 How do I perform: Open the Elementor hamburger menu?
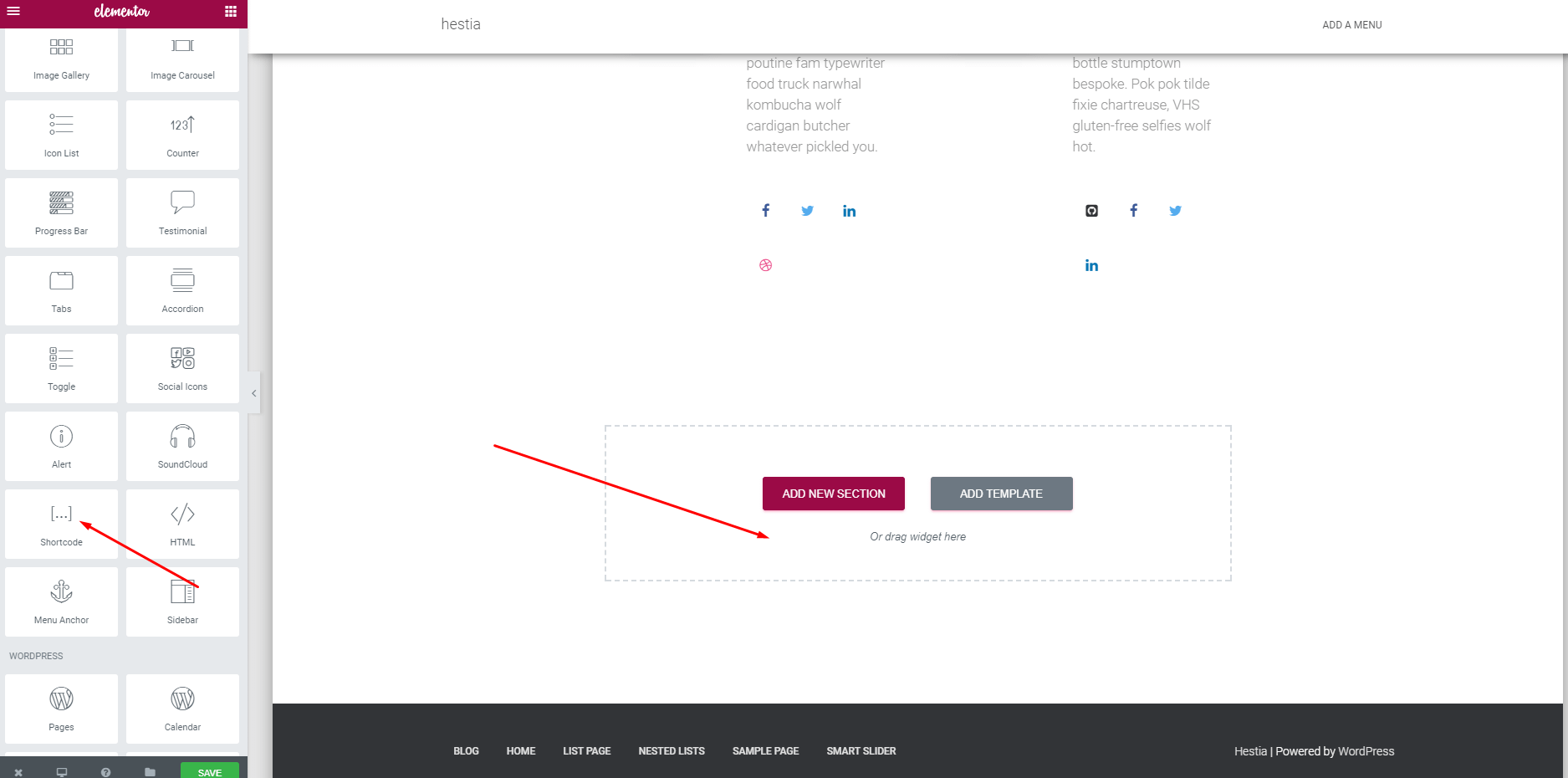coord(13,12)
